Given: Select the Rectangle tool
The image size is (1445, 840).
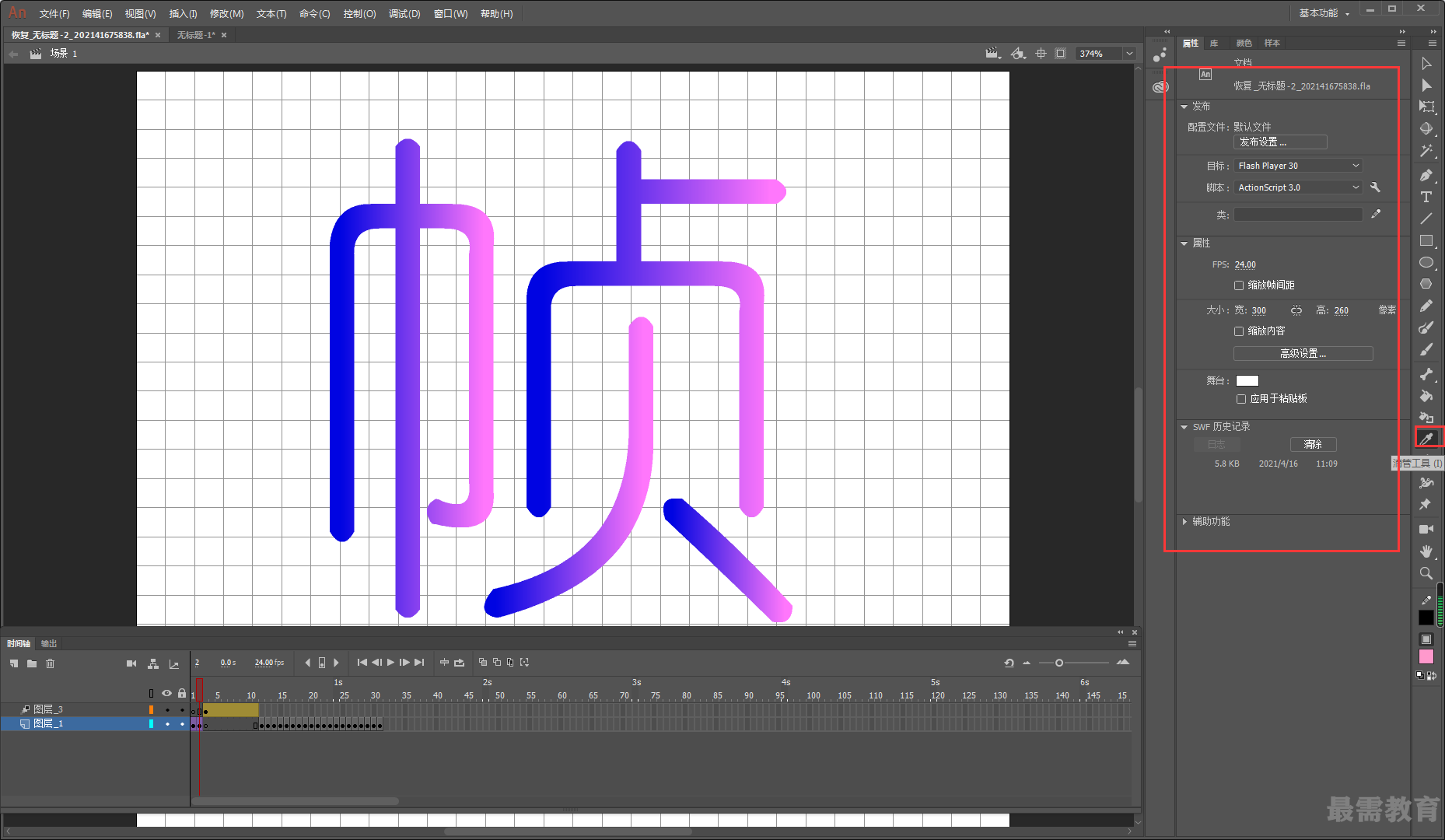Looking at the screenshot, I should 1426,240.
